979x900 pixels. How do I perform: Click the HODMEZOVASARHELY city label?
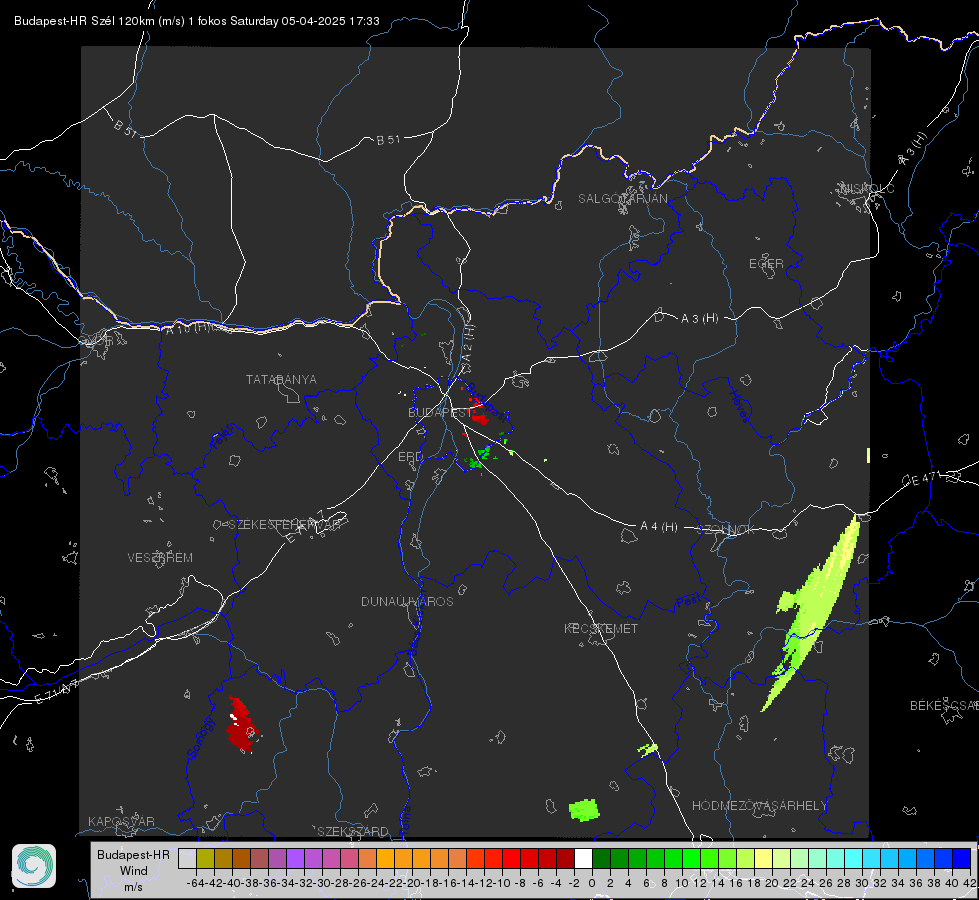[759, 806]
